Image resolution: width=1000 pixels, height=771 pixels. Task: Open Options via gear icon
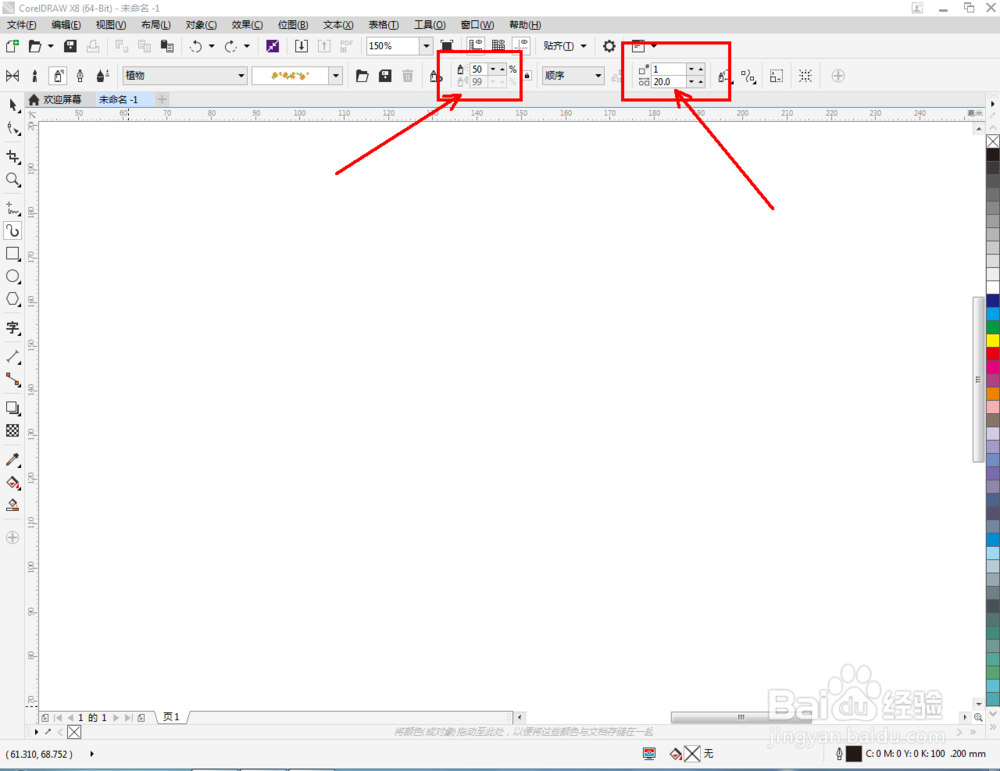[609, 46]
